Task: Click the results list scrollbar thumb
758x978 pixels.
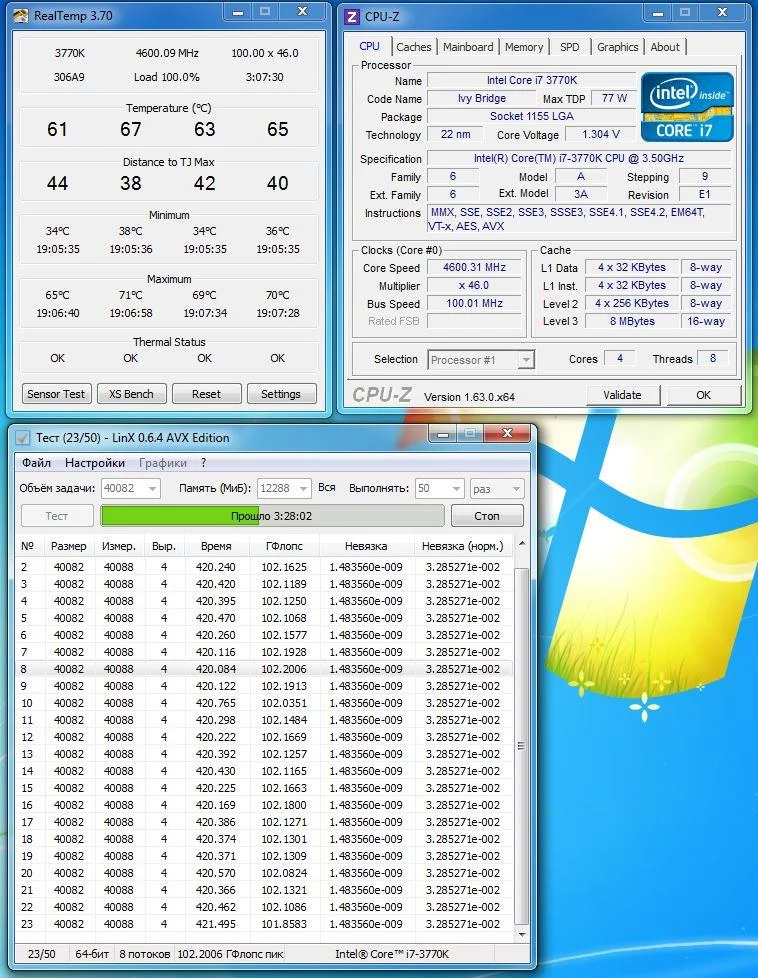Action: [522, 746]
